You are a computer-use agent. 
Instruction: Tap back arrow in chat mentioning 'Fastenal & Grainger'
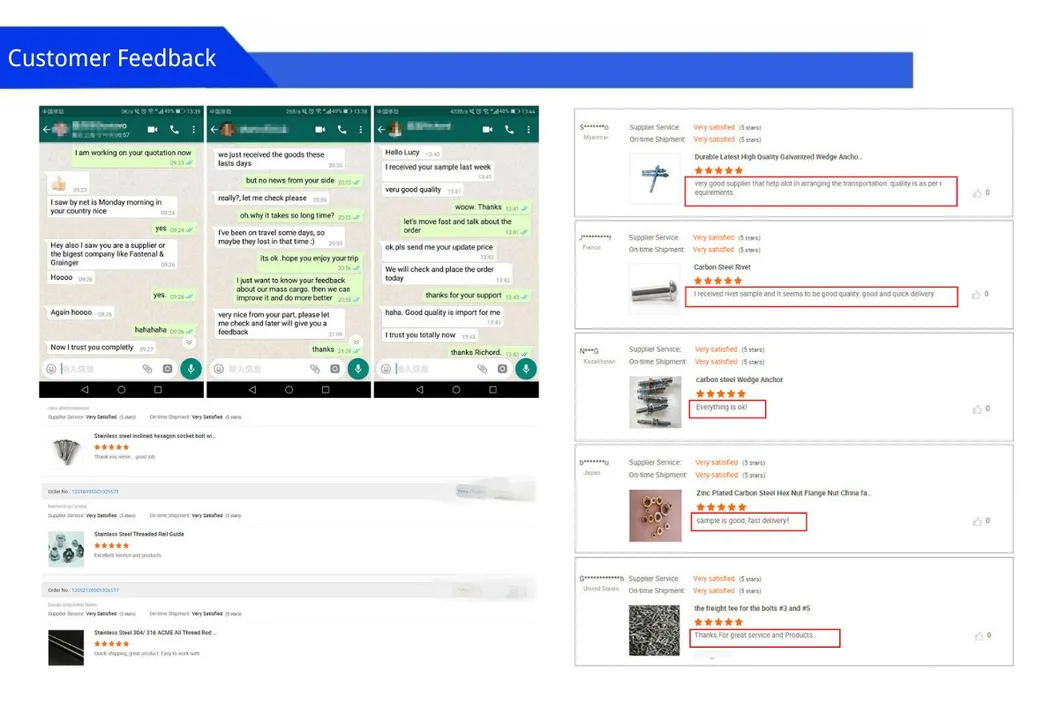click(x=46, y=130)
